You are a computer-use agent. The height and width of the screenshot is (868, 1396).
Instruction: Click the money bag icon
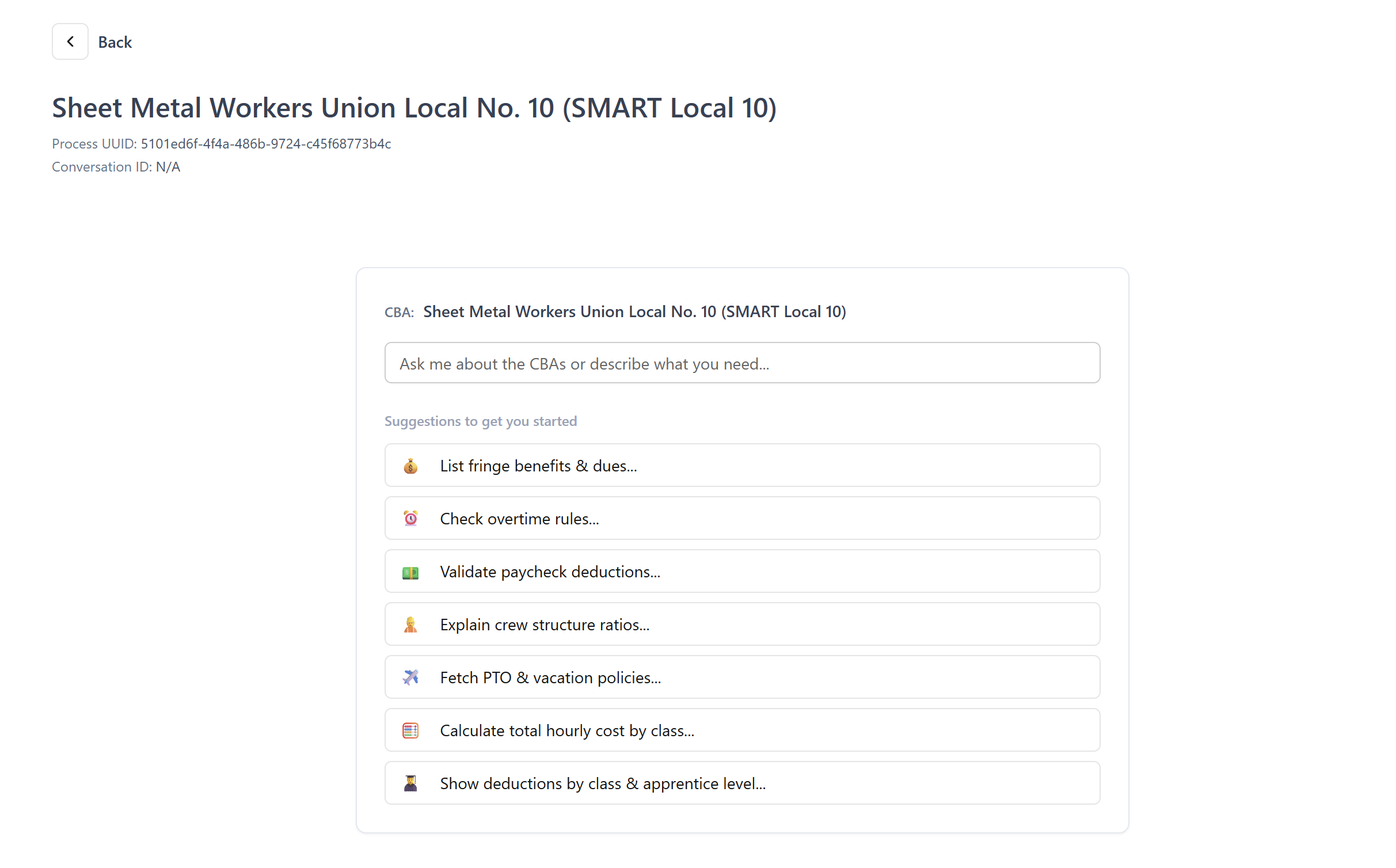(410, 466)
